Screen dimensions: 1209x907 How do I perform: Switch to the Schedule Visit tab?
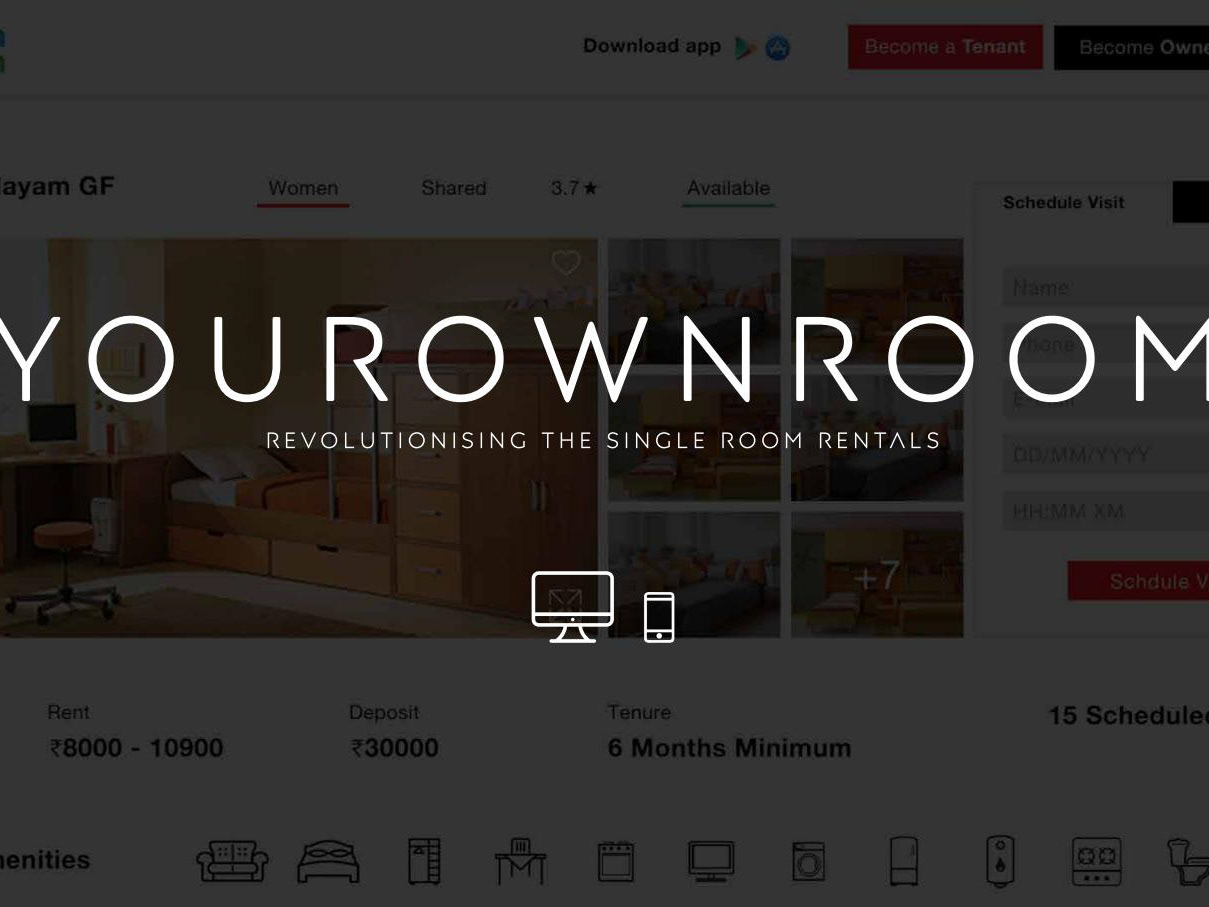click(x=1064, y=202)
